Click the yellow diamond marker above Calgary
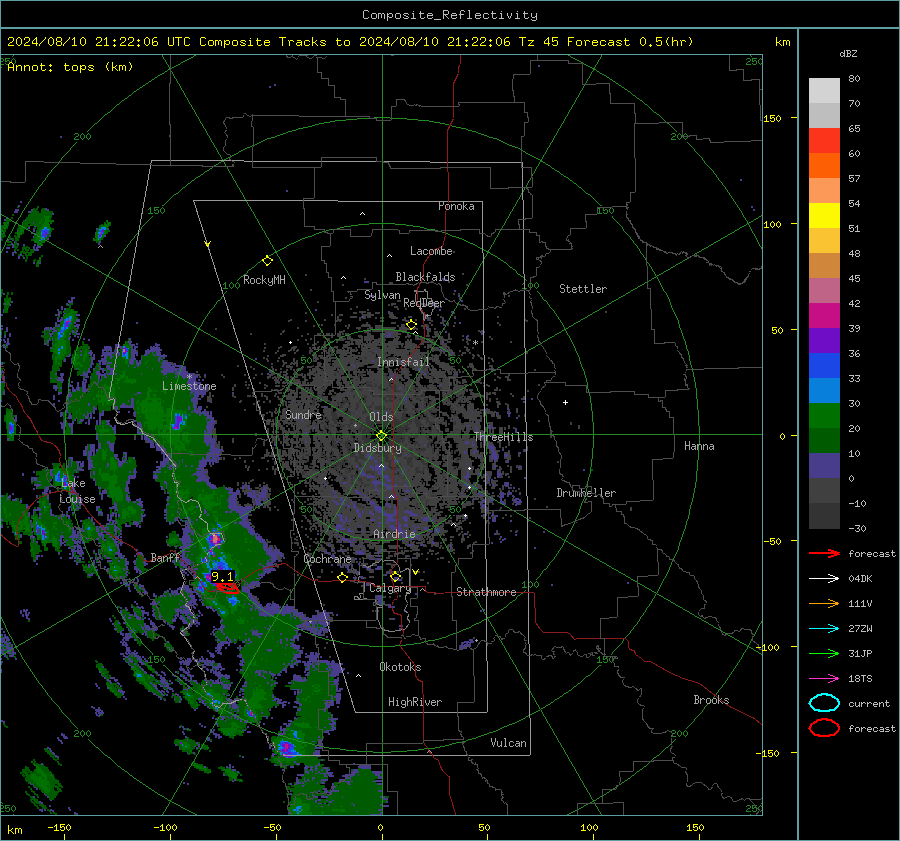This screenshot has height=841, width=900. pos(395,576)
